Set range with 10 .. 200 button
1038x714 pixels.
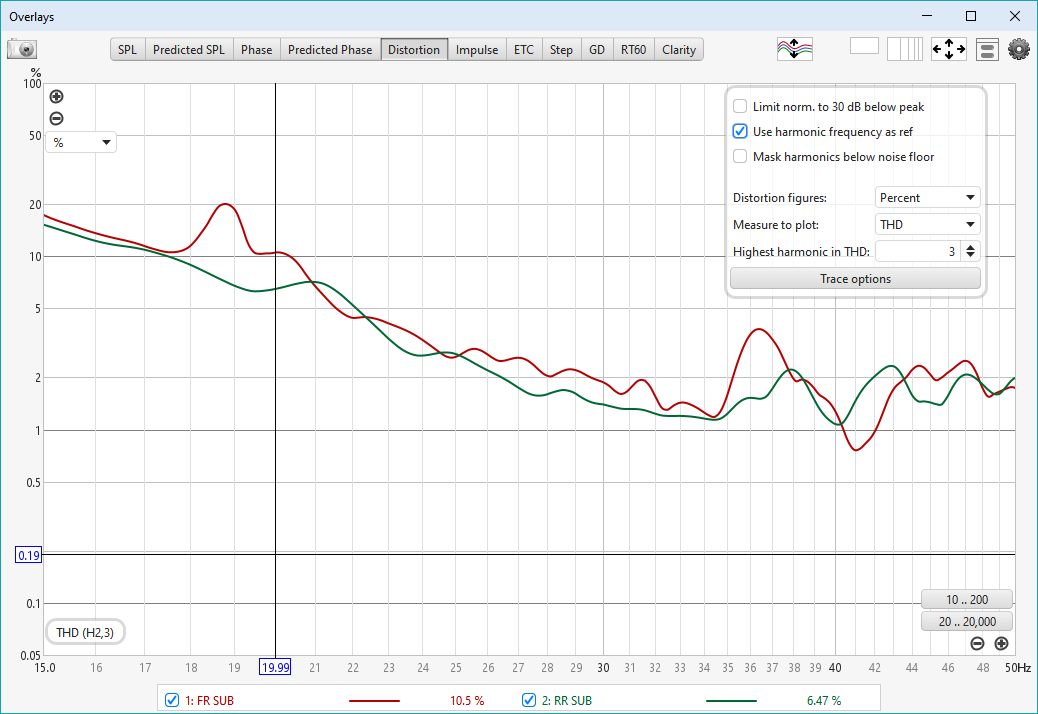pos(967,600)
